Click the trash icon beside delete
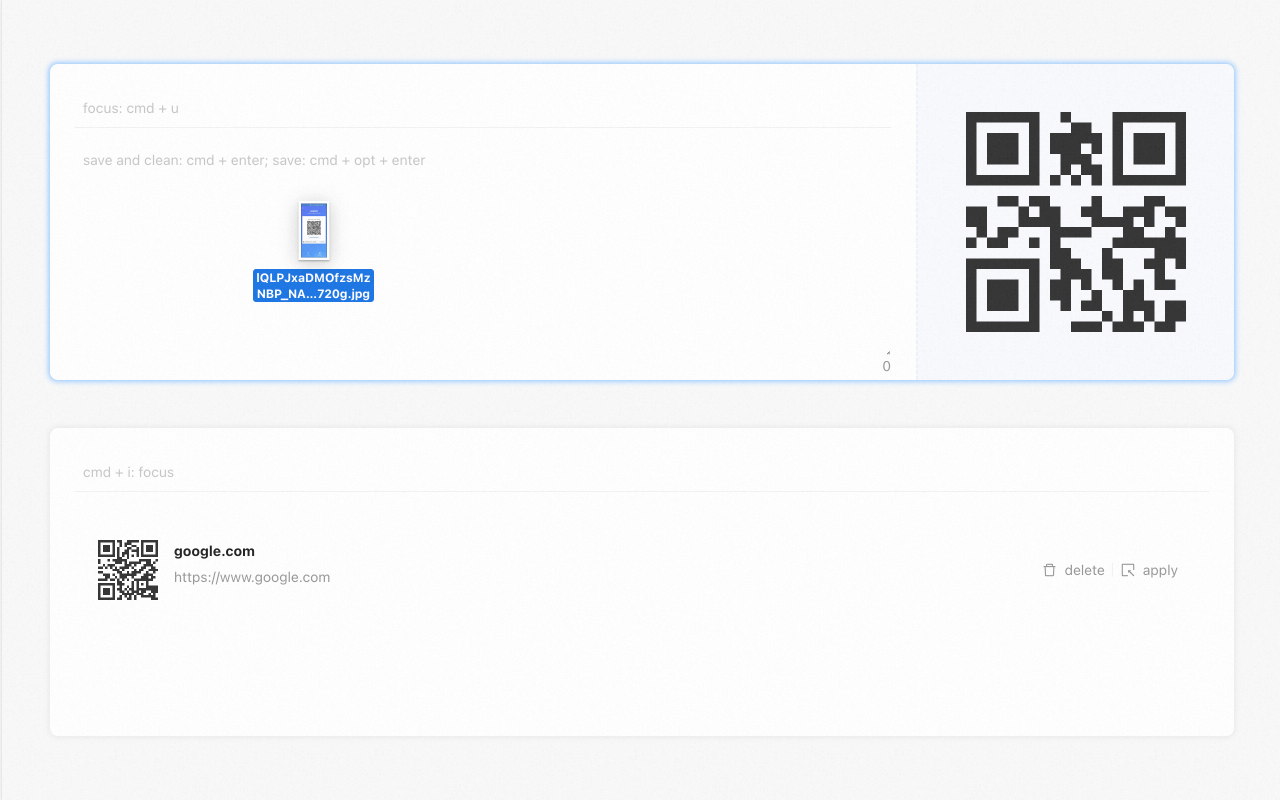The width and height of the screenshot is (1280, 800). 1048,569
